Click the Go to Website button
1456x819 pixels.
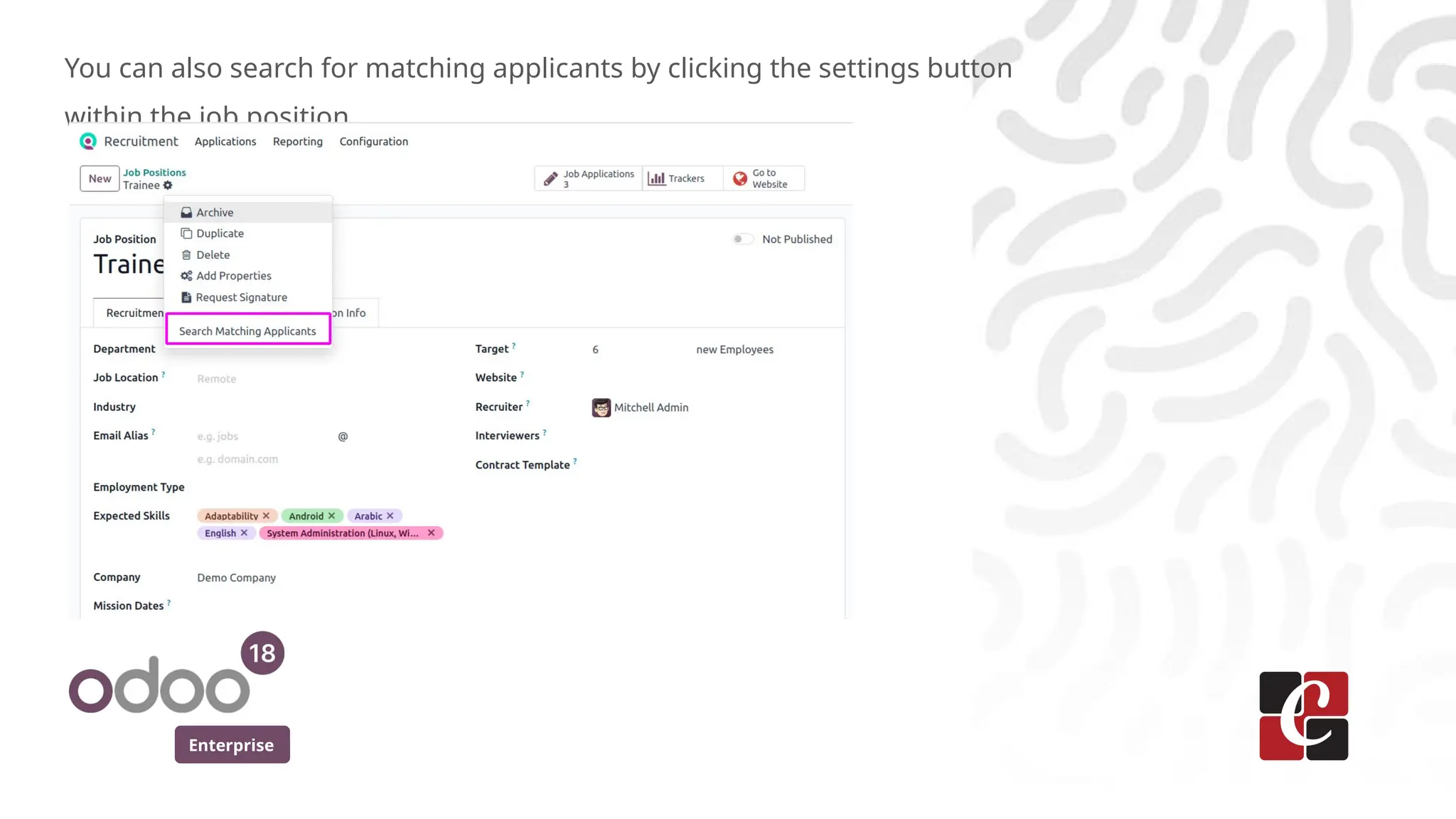coord(764,178)
